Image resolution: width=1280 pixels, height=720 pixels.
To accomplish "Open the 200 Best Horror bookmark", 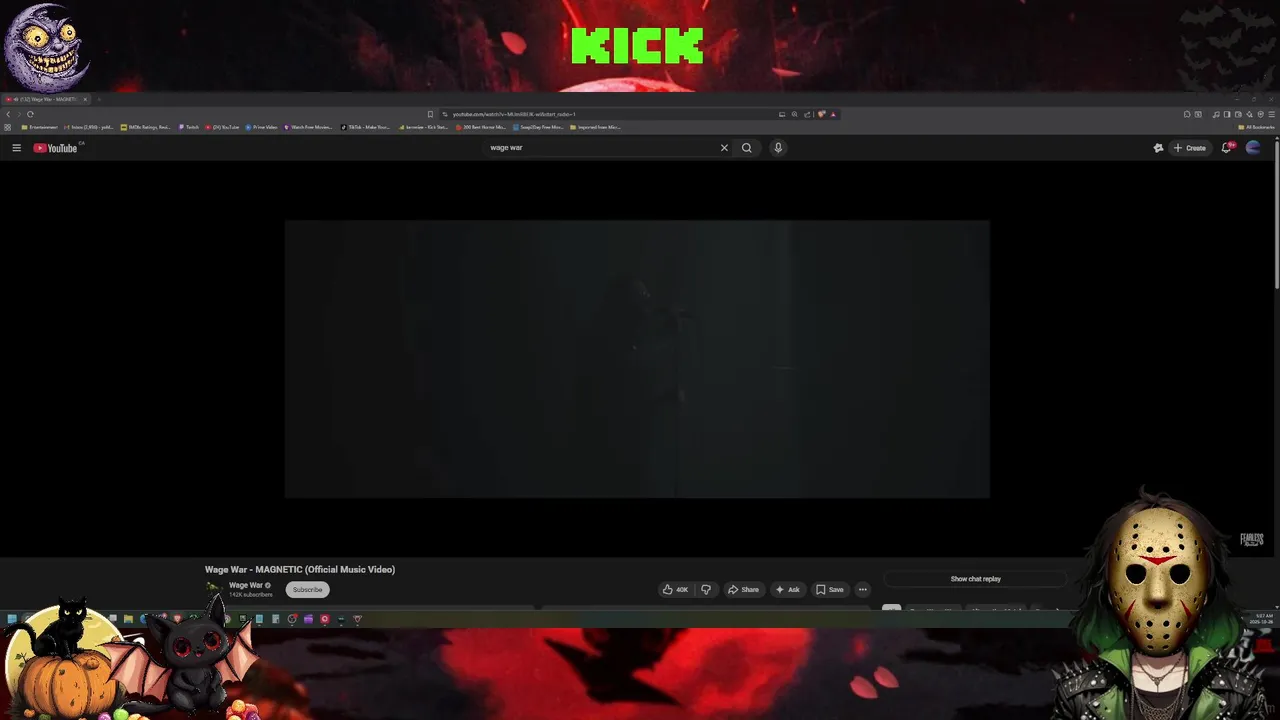I will [482, 127].
